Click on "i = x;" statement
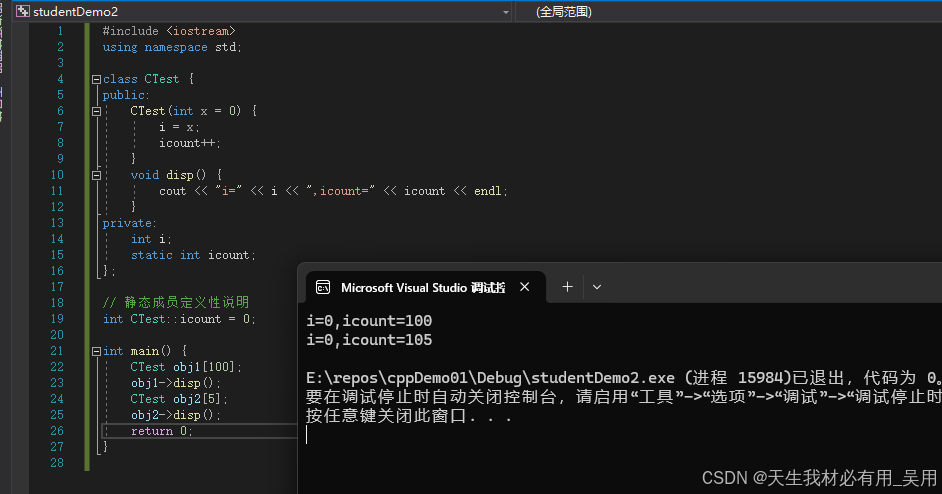The height and width of the screenshot is (494, 942). coord(179,127)
